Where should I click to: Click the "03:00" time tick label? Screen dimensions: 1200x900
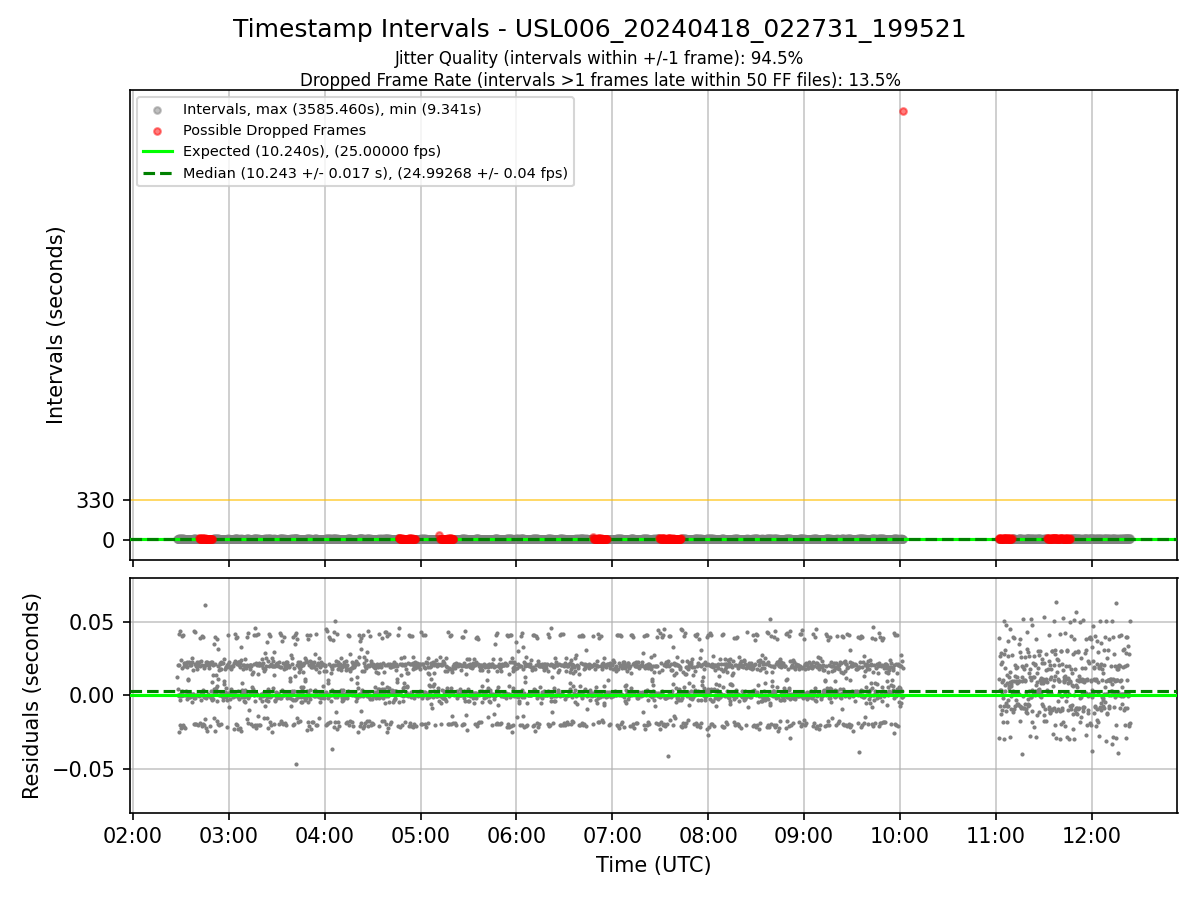(229, 834)
